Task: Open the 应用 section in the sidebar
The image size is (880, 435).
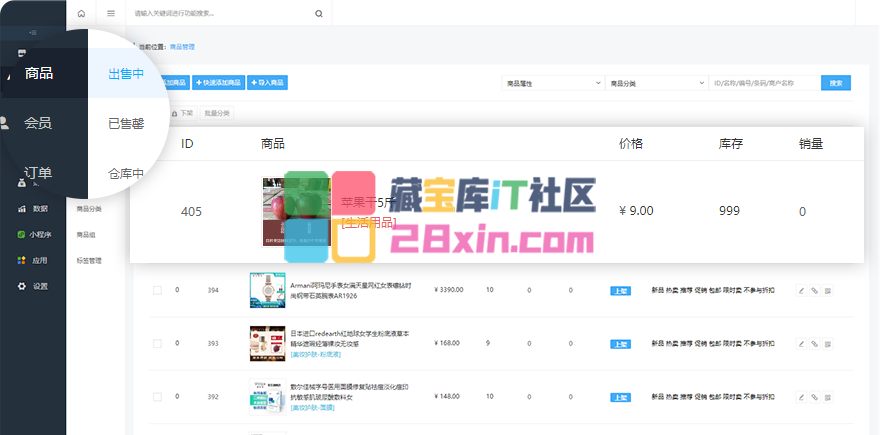Action: [x=33, y=260]
